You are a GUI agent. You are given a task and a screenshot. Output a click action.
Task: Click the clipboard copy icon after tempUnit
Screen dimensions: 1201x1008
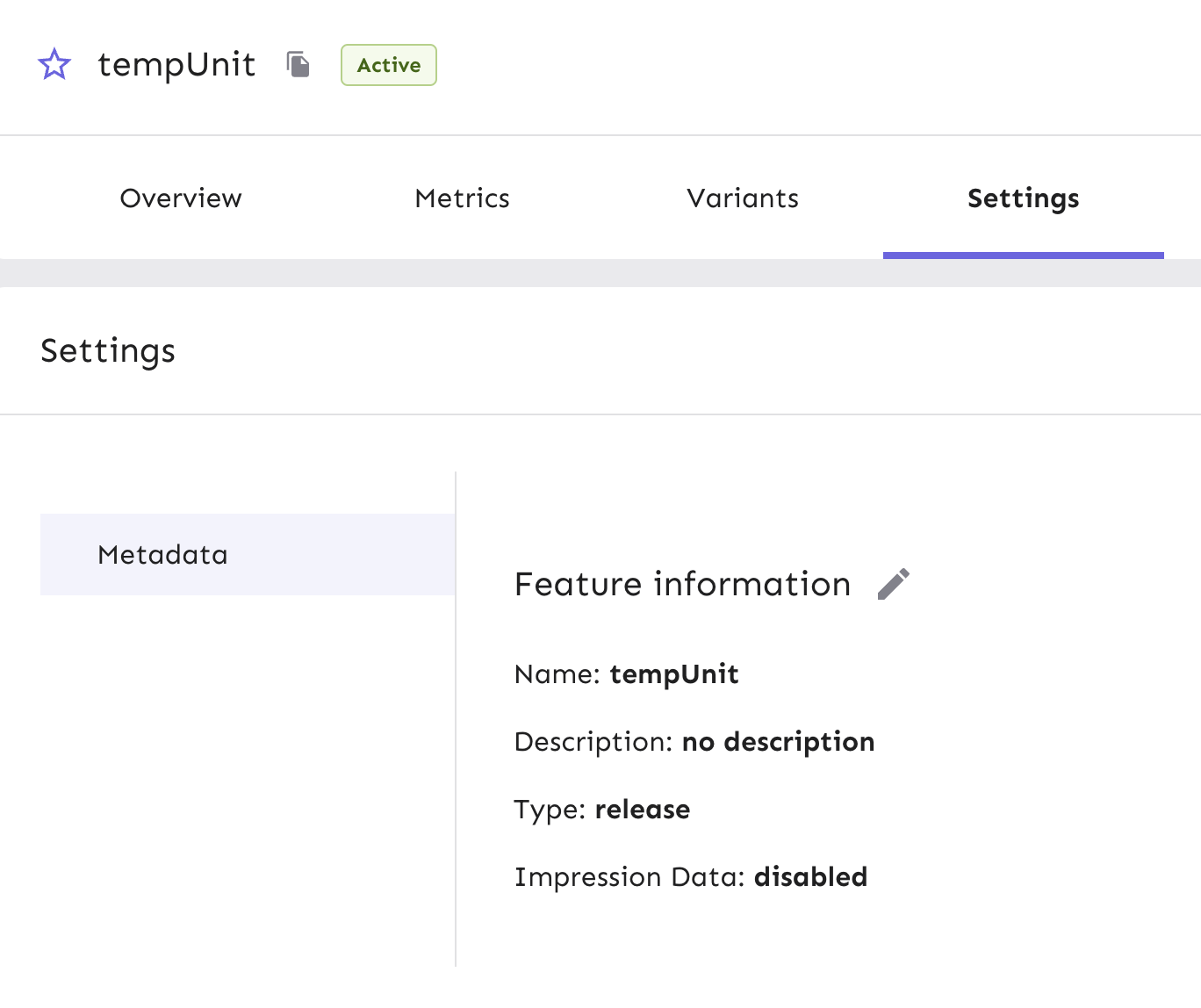point(298,64)
